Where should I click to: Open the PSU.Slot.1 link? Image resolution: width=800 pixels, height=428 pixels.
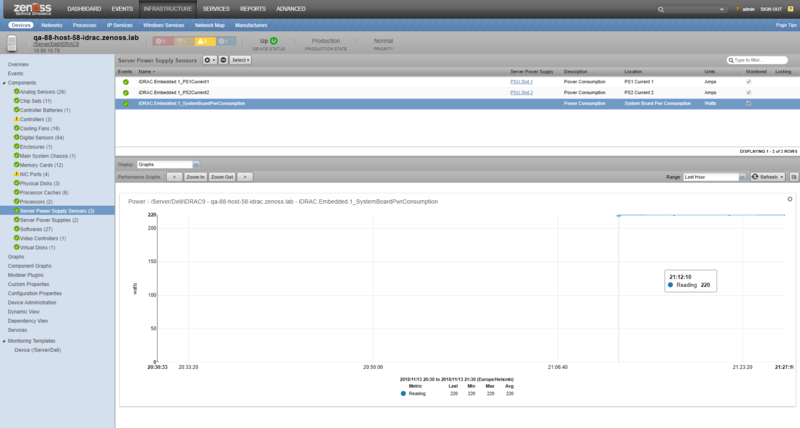coord(521,82)
